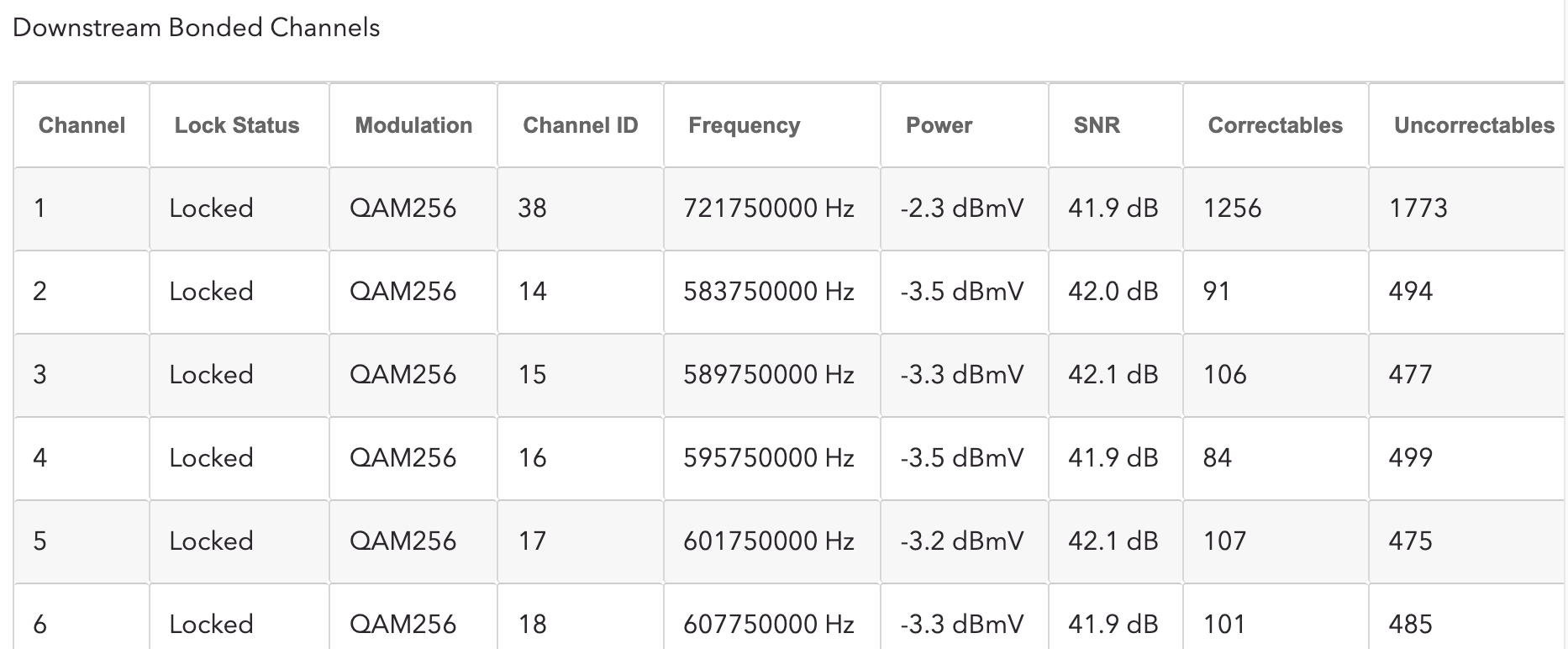Click the -2.3 dBmV power cell
This screenshot has width=1568, height=649.
click(x=961, y=208)
